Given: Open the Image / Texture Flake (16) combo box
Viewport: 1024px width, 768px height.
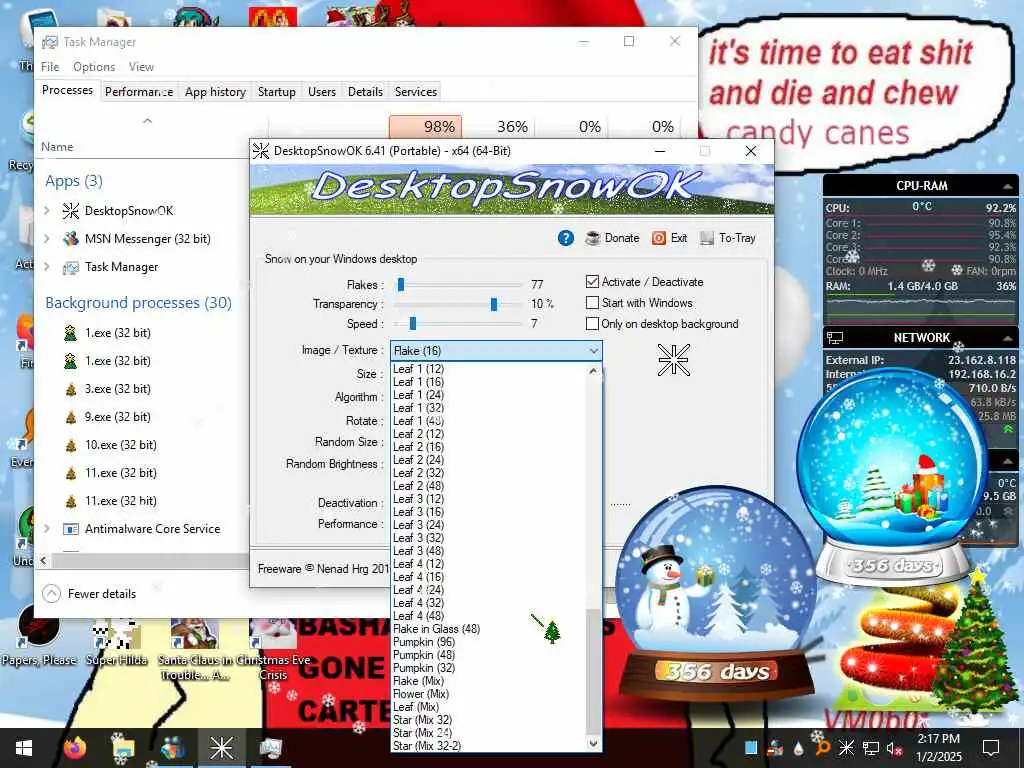Looking at the screenshot, I should point(496,351).
